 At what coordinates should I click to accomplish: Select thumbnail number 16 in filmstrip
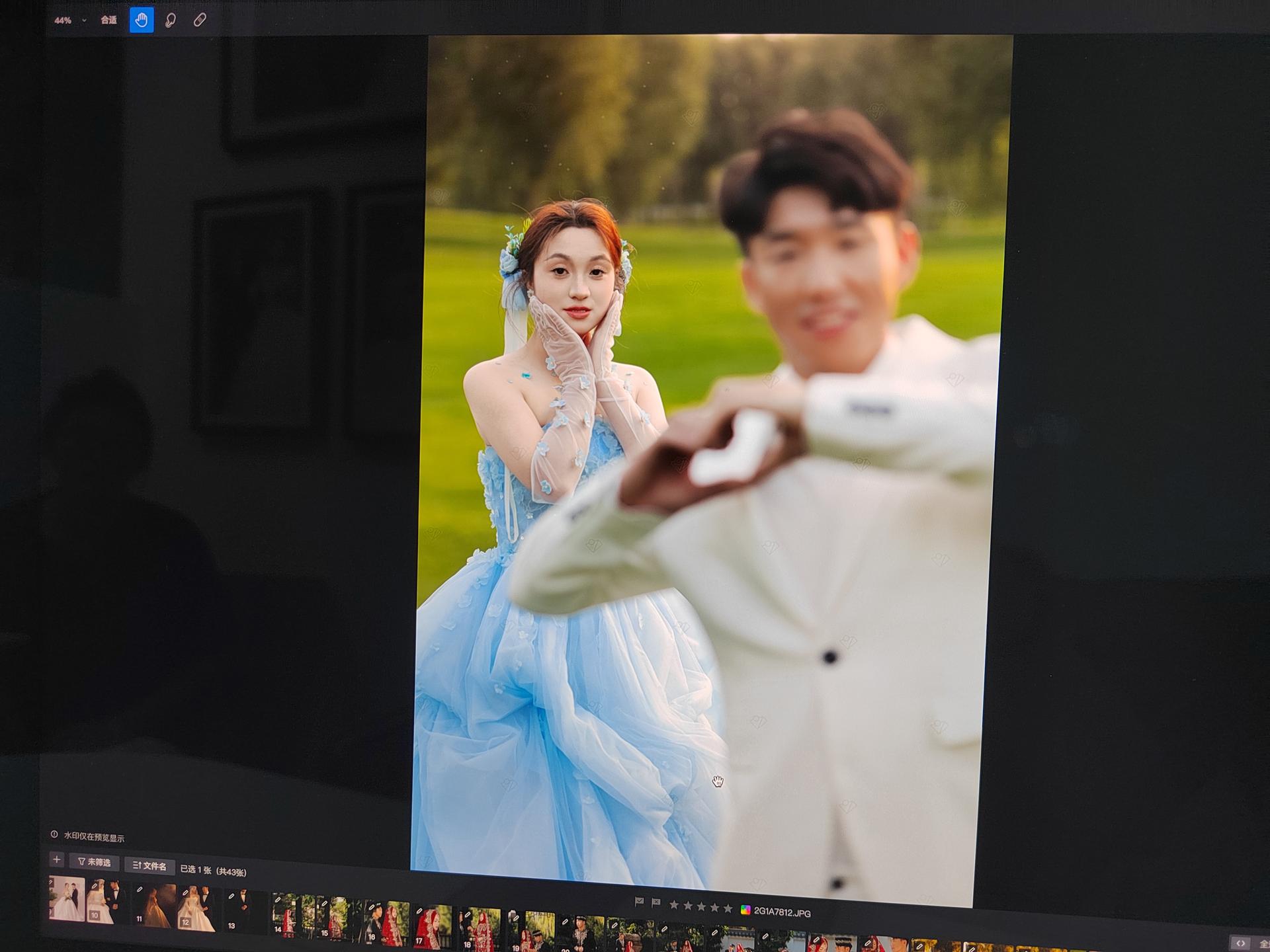tap(388, 923)
